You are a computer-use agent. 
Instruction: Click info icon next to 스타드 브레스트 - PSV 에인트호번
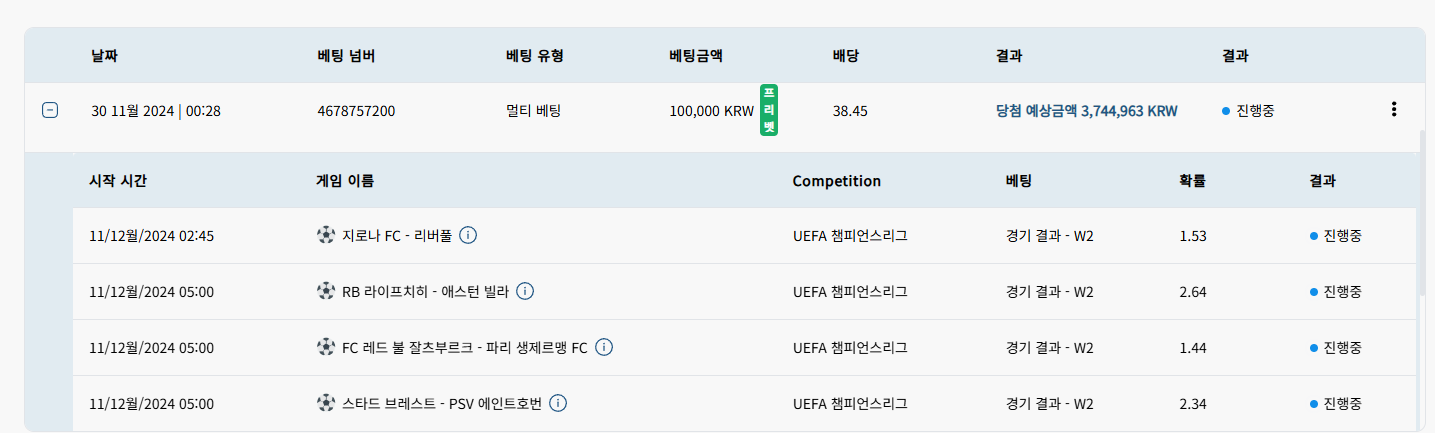tap(558, 404)
